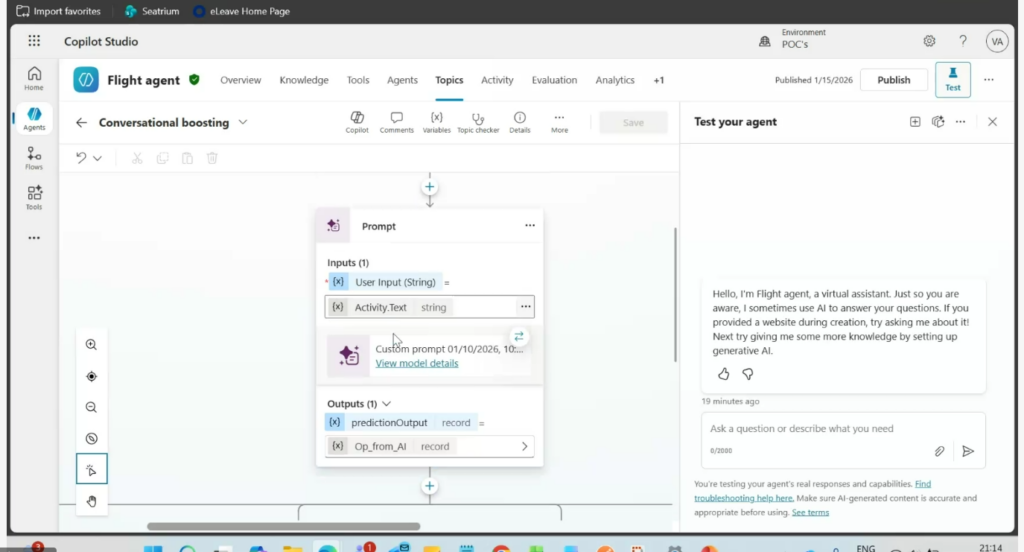Click the Comments icon in toolbar
The image size is (1024, 552).
396,122
